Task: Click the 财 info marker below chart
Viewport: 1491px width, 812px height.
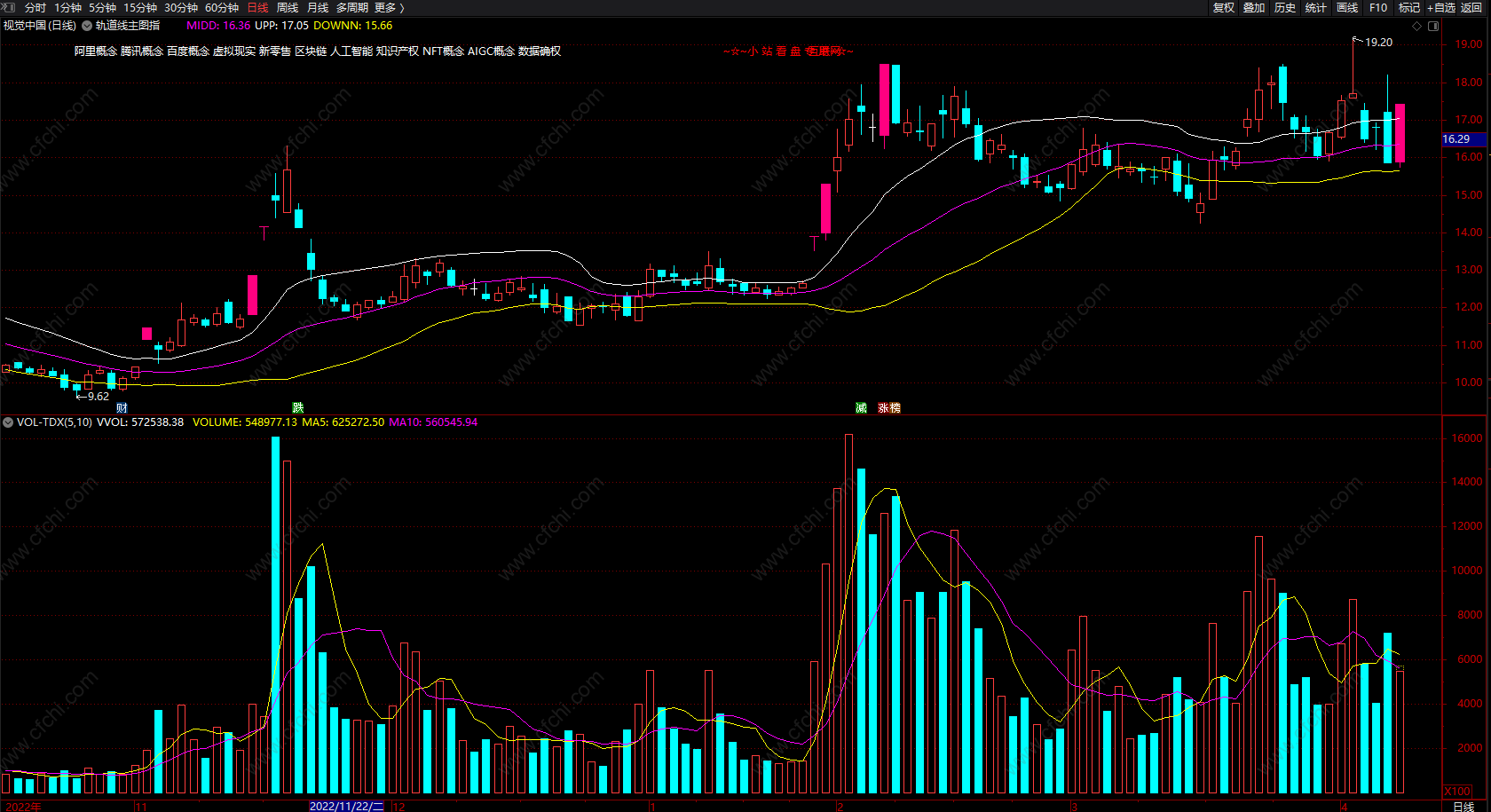Action: [x=122, y=408]
